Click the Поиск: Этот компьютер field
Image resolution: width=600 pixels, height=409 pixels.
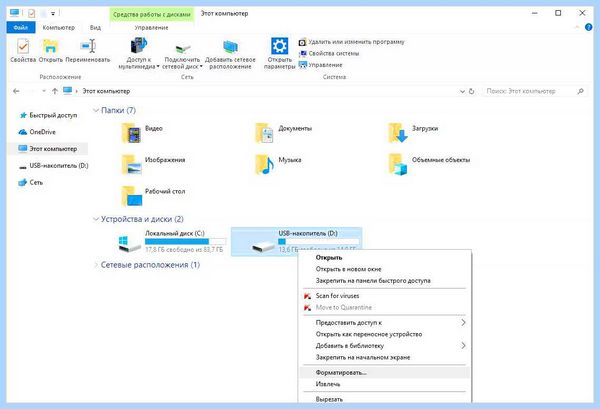(533, 91)
